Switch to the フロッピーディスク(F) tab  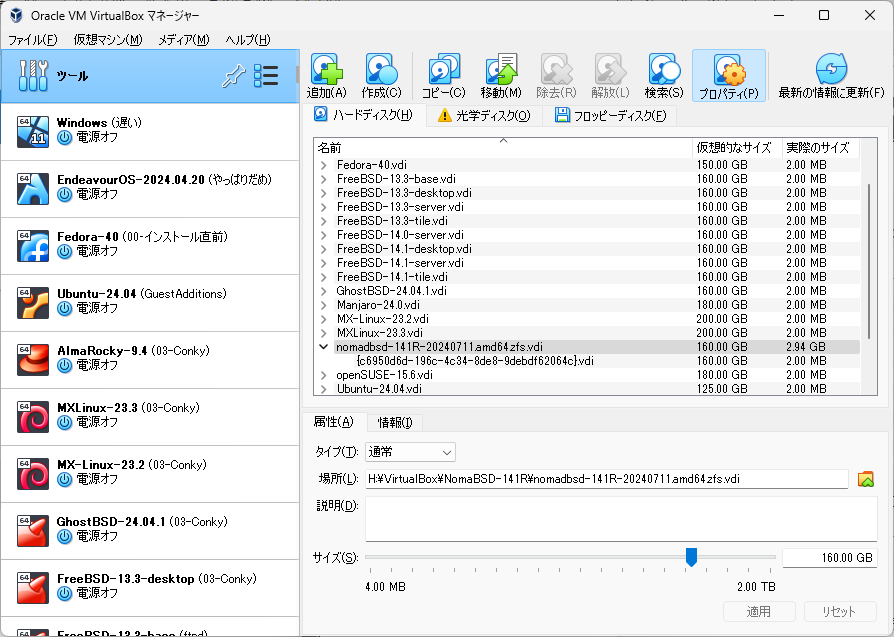610,116
